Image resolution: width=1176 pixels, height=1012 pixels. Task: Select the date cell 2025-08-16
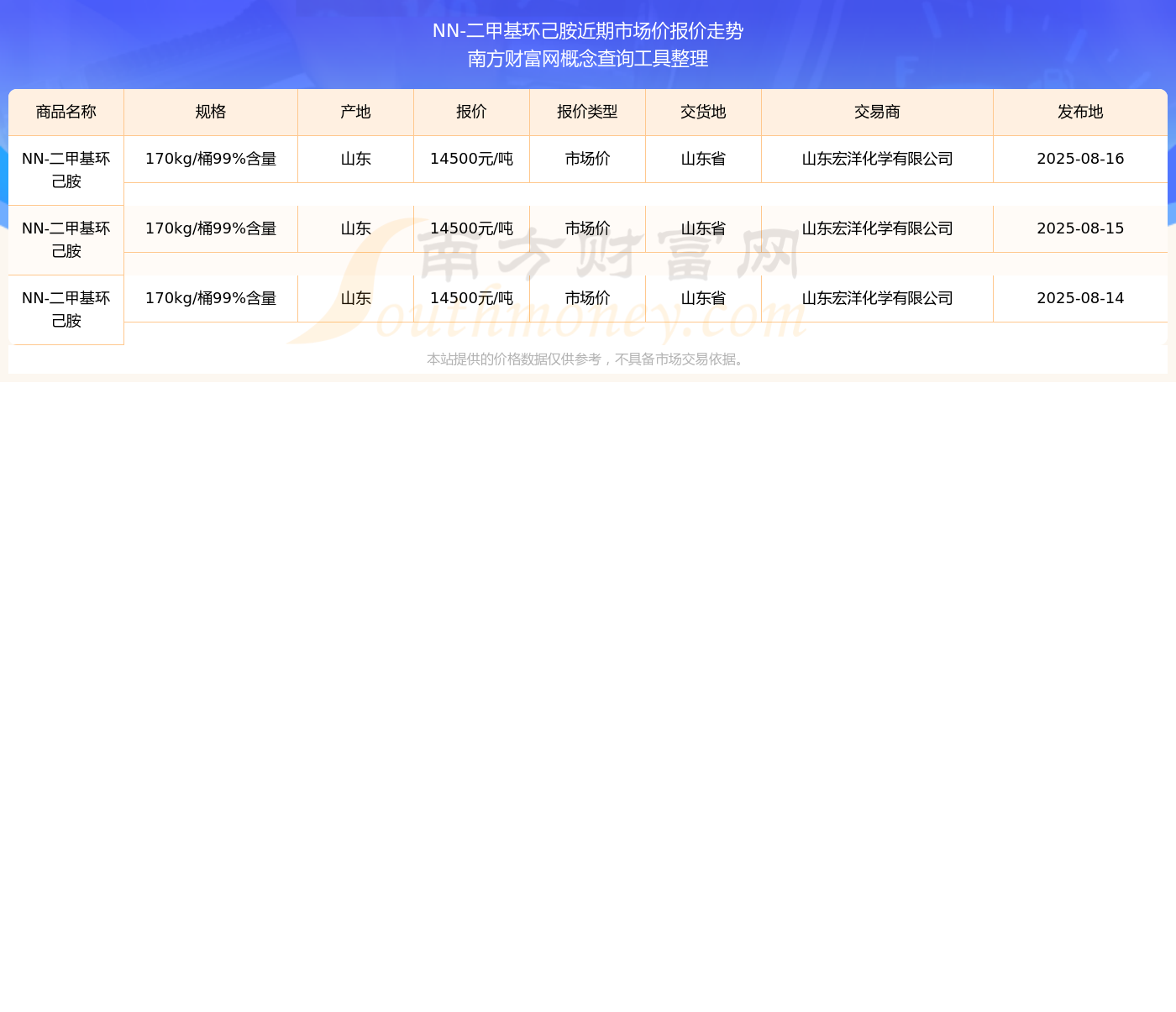tap(1080, 159)
